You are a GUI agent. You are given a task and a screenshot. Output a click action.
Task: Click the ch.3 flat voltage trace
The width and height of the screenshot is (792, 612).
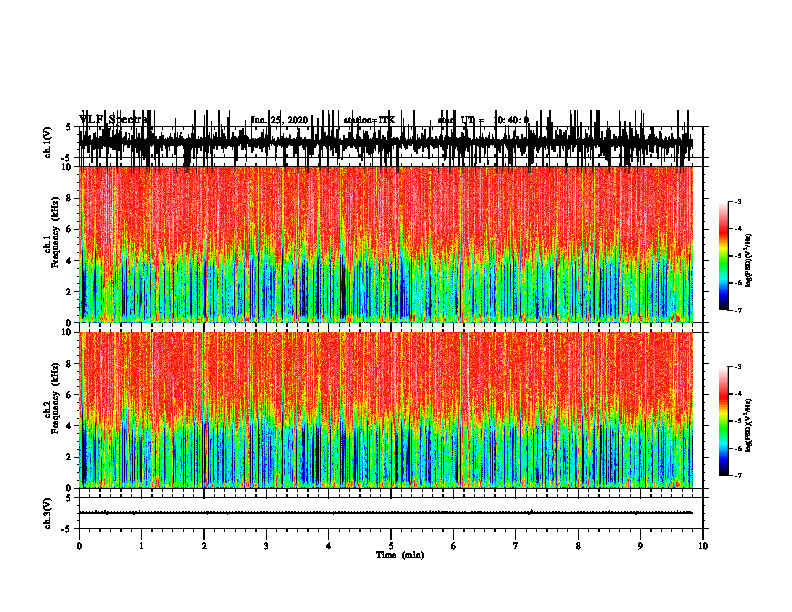coord(385,513)
